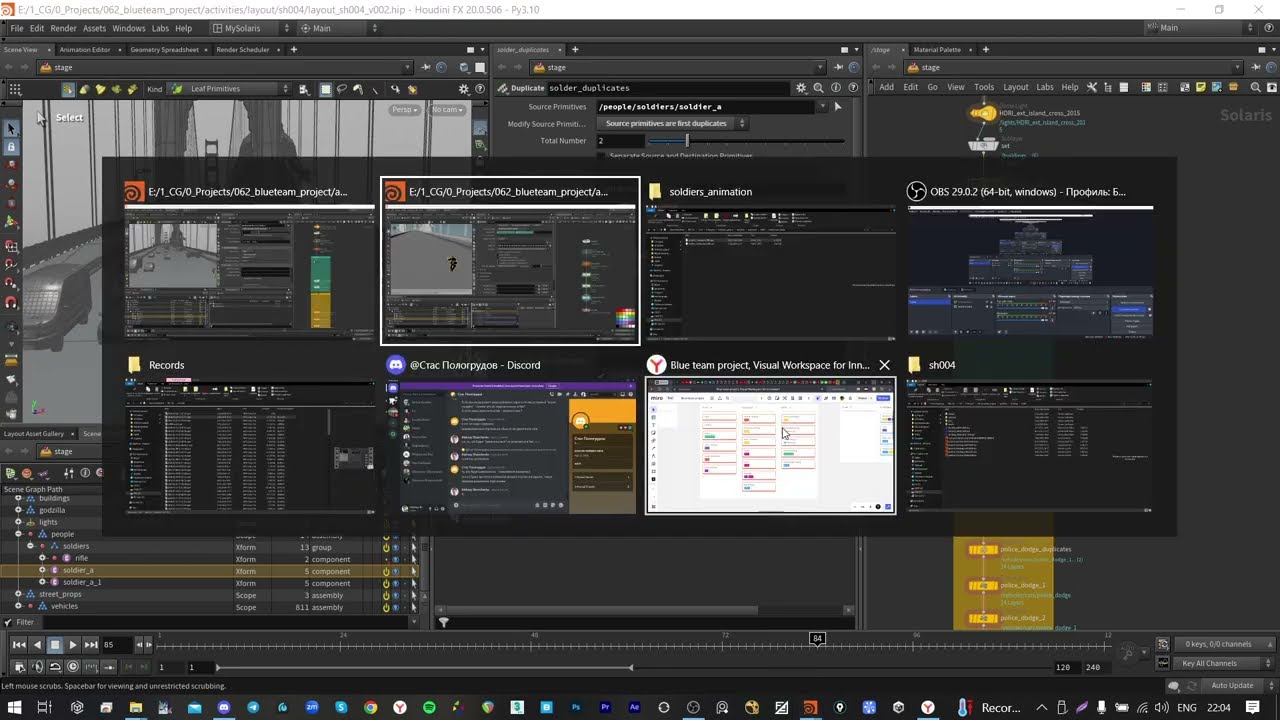Open the Modify Source Primitives dropdown
The height and width of the screenshot is (720, 1280).
click(x=672, y=123)
